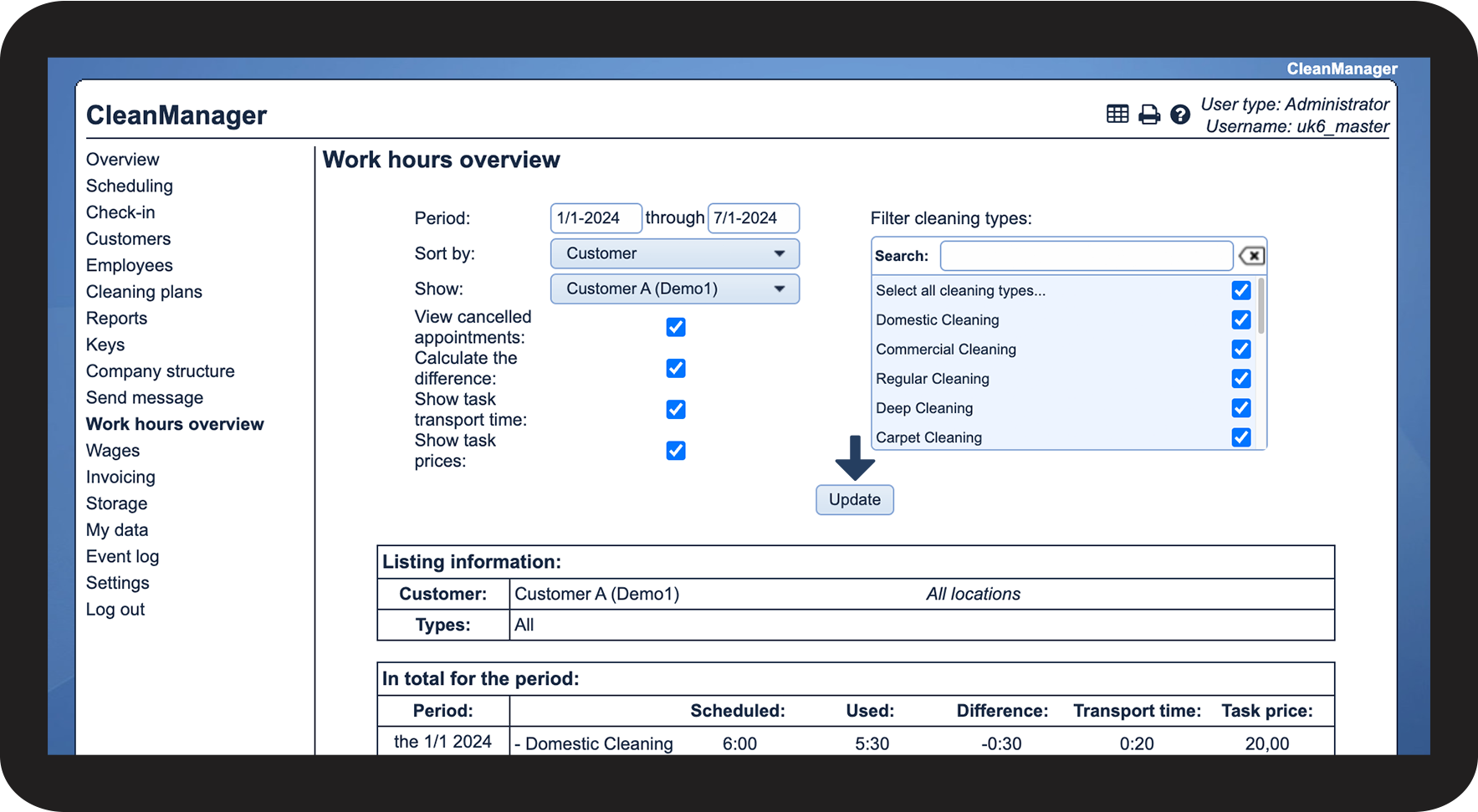Uncheck Calculate the difference checkbox
1478x812 pixels.
point(676,369)
